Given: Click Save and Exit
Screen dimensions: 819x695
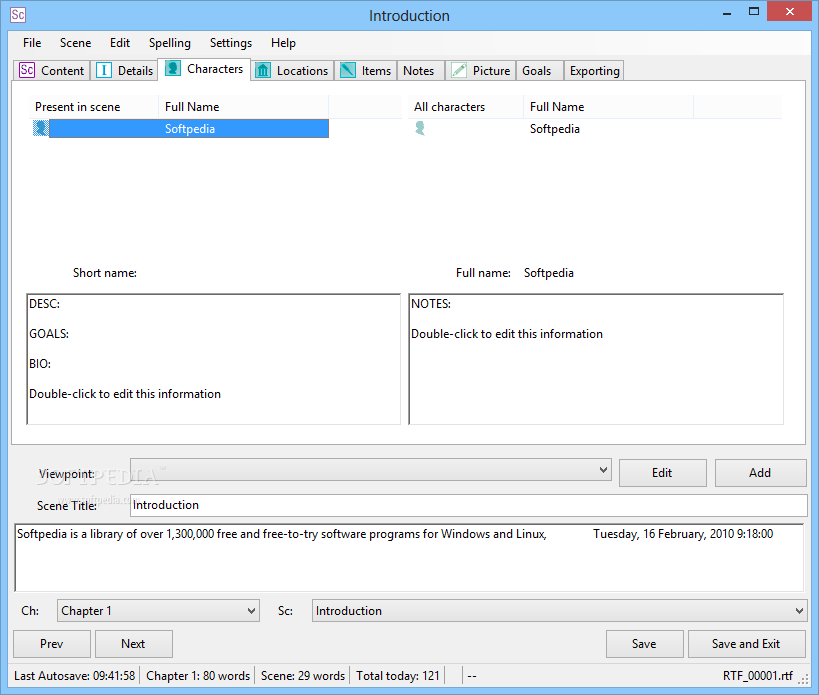Looking at the screenshot, I should (x=746, y=644).
